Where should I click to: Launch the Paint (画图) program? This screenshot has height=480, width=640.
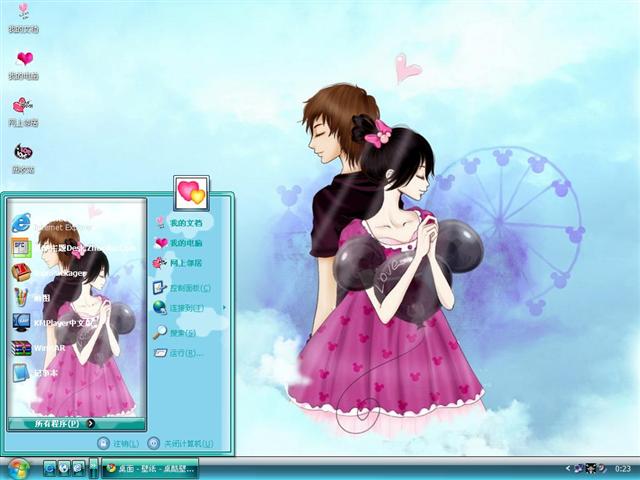click(x=31, y=298)
